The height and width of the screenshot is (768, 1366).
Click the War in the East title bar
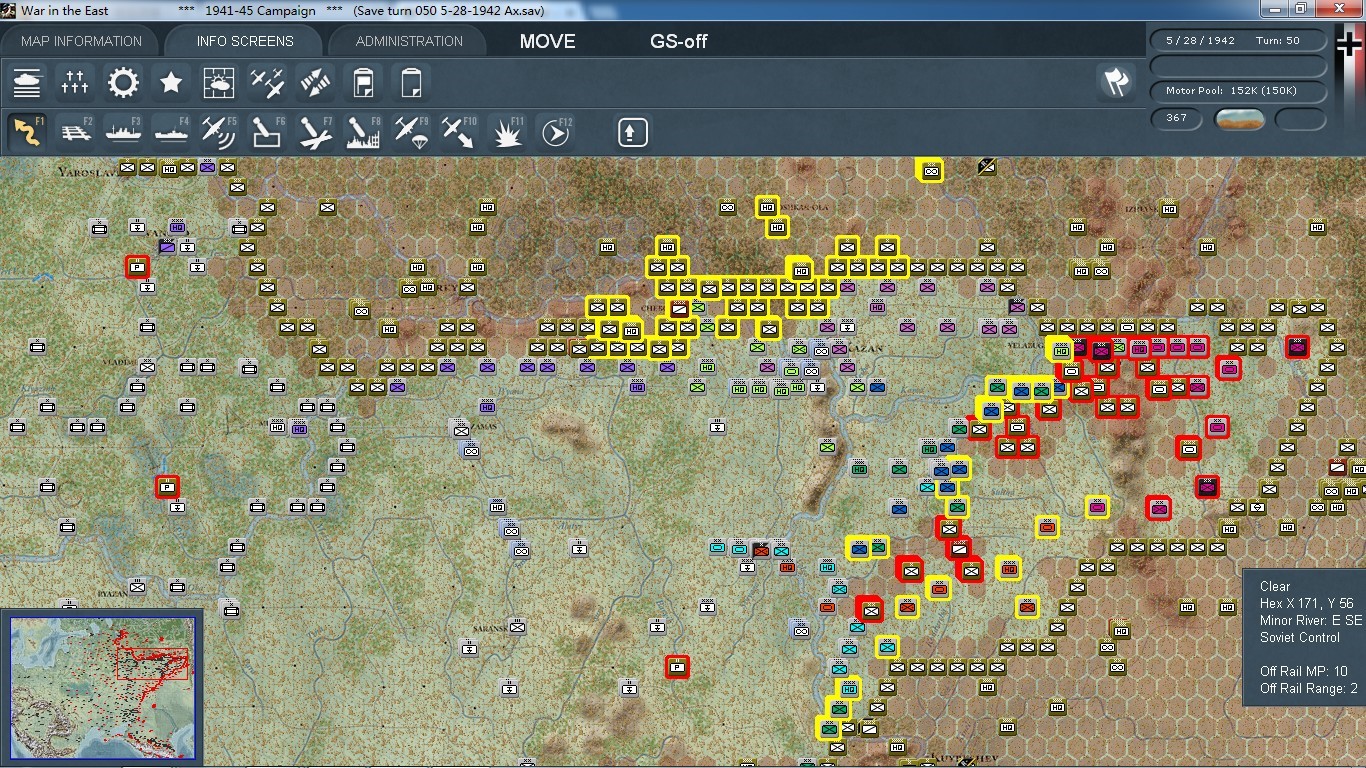[683, 10]
